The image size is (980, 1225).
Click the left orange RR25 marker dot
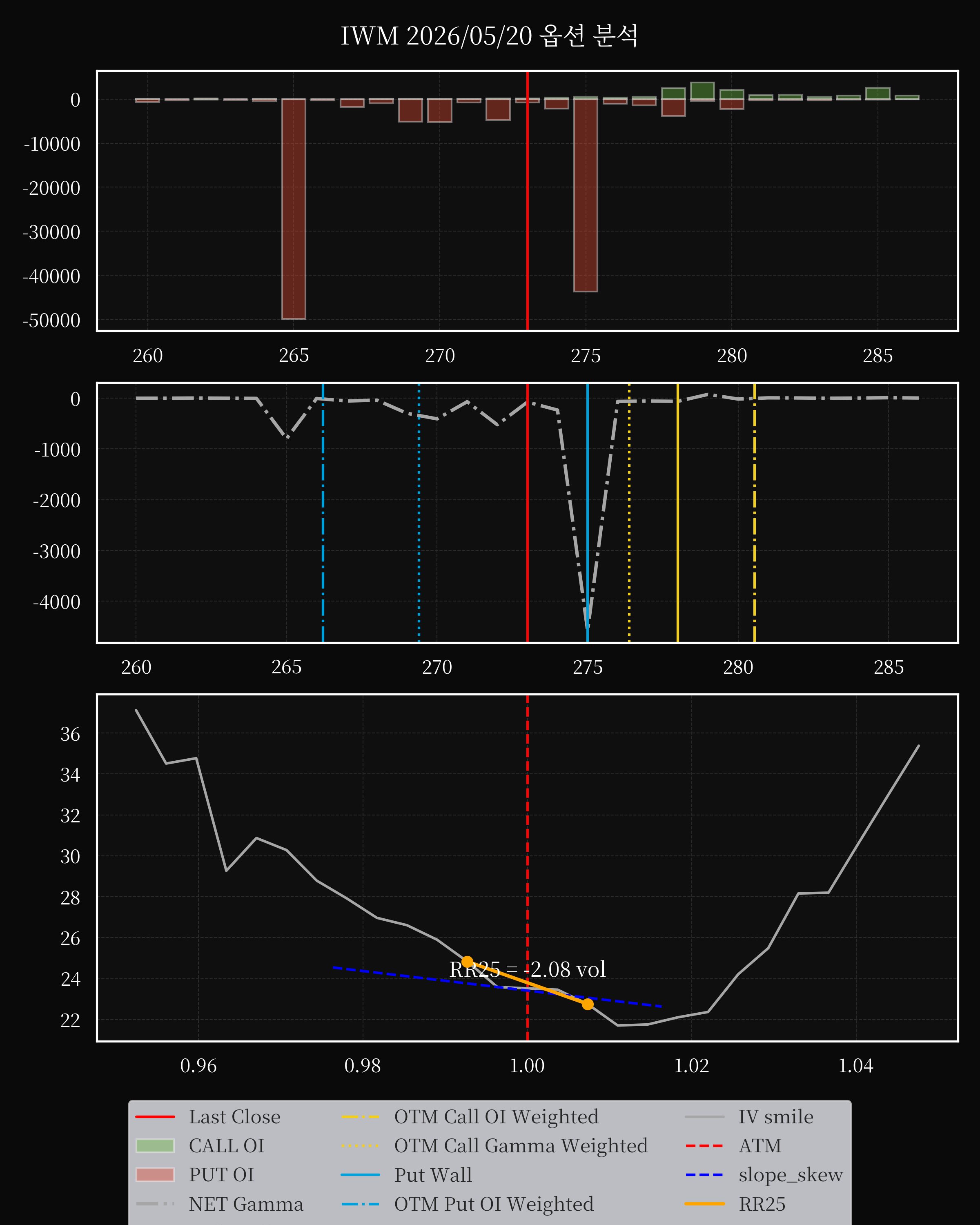[467, 962]
